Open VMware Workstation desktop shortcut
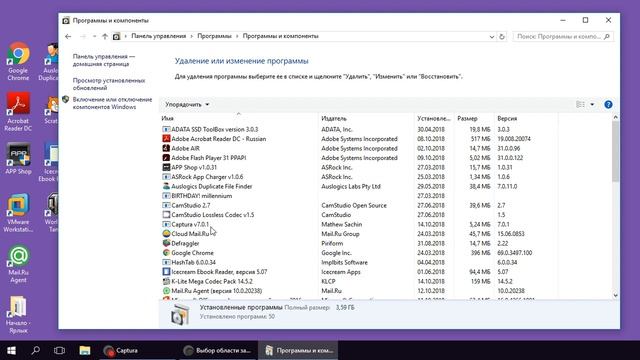 18,213
